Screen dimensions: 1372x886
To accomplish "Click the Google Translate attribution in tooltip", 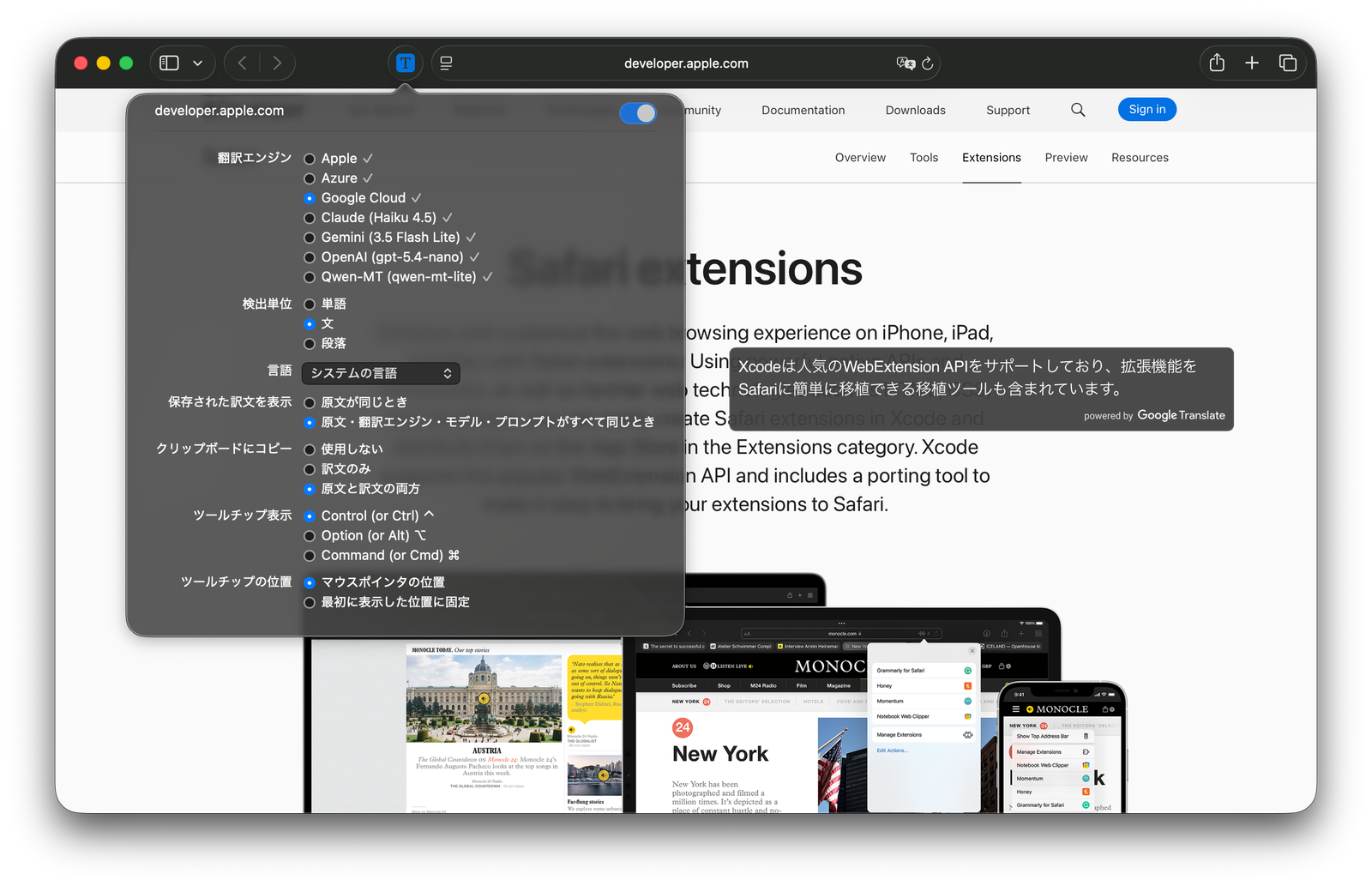I will click(x=1154, y=415).
